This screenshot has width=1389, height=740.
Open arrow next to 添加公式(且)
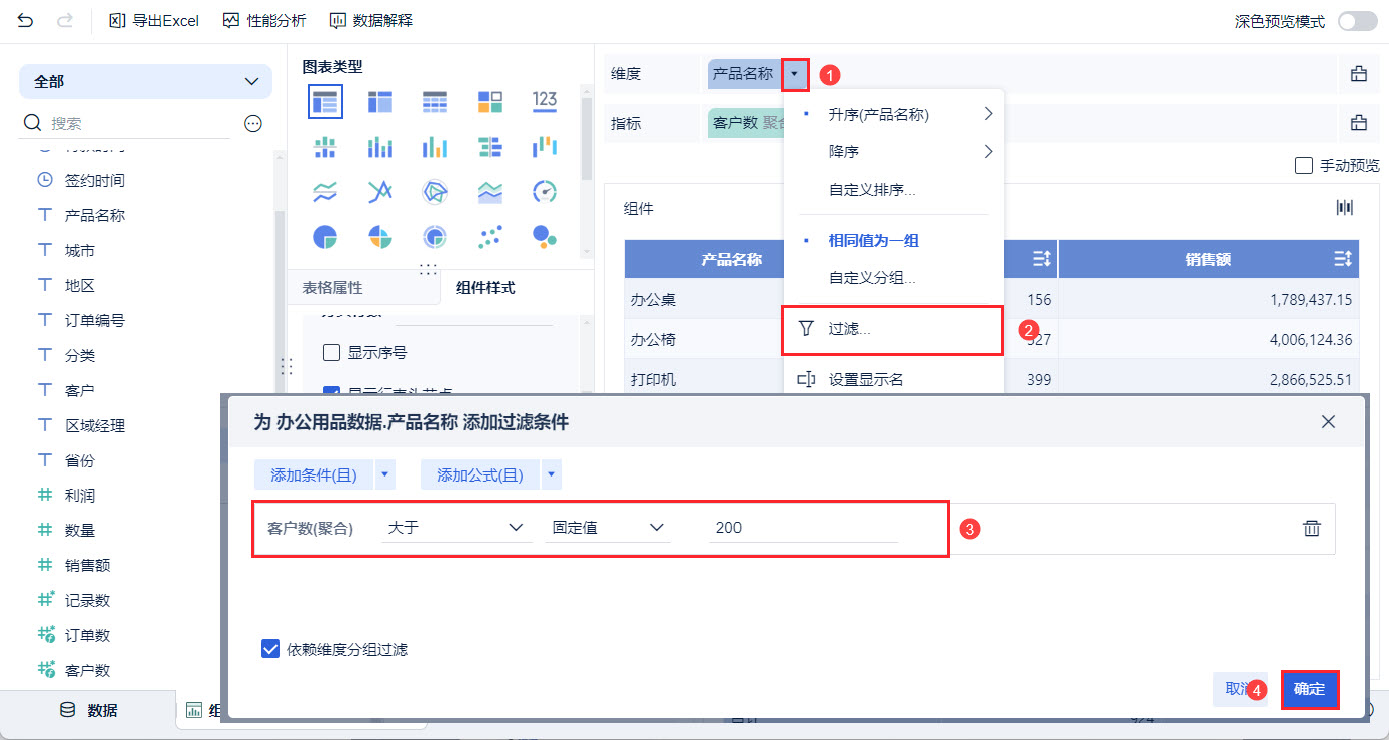click(552, 476)
